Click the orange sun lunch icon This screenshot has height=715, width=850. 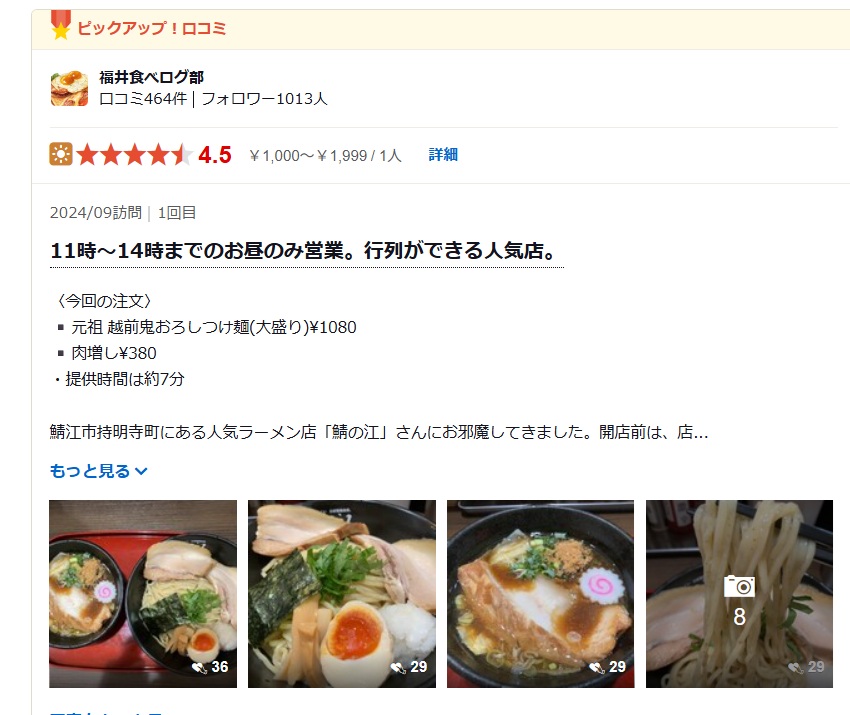pyautogui.click(x=61, y=154)
